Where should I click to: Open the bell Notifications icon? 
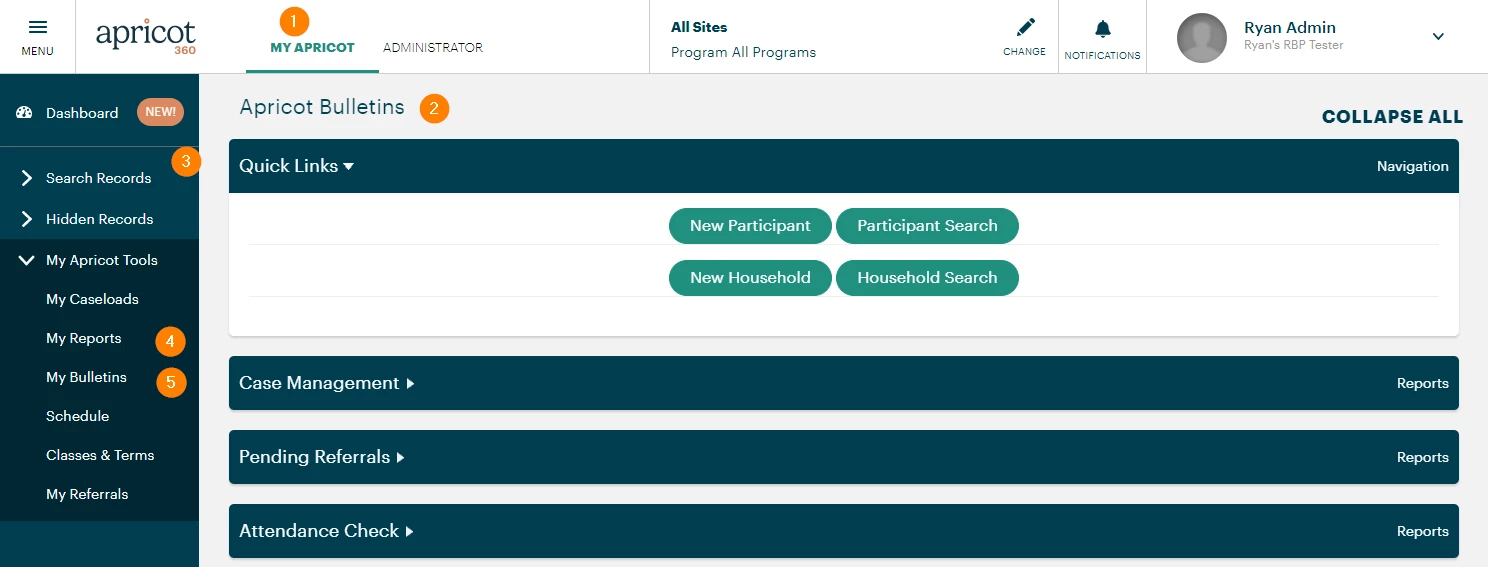(x=1103, y=28)
